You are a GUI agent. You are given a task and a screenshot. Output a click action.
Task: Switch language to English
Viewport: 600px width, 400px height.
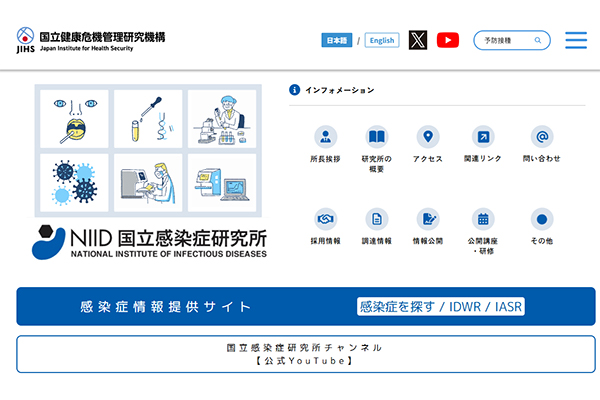pos(382,40)
